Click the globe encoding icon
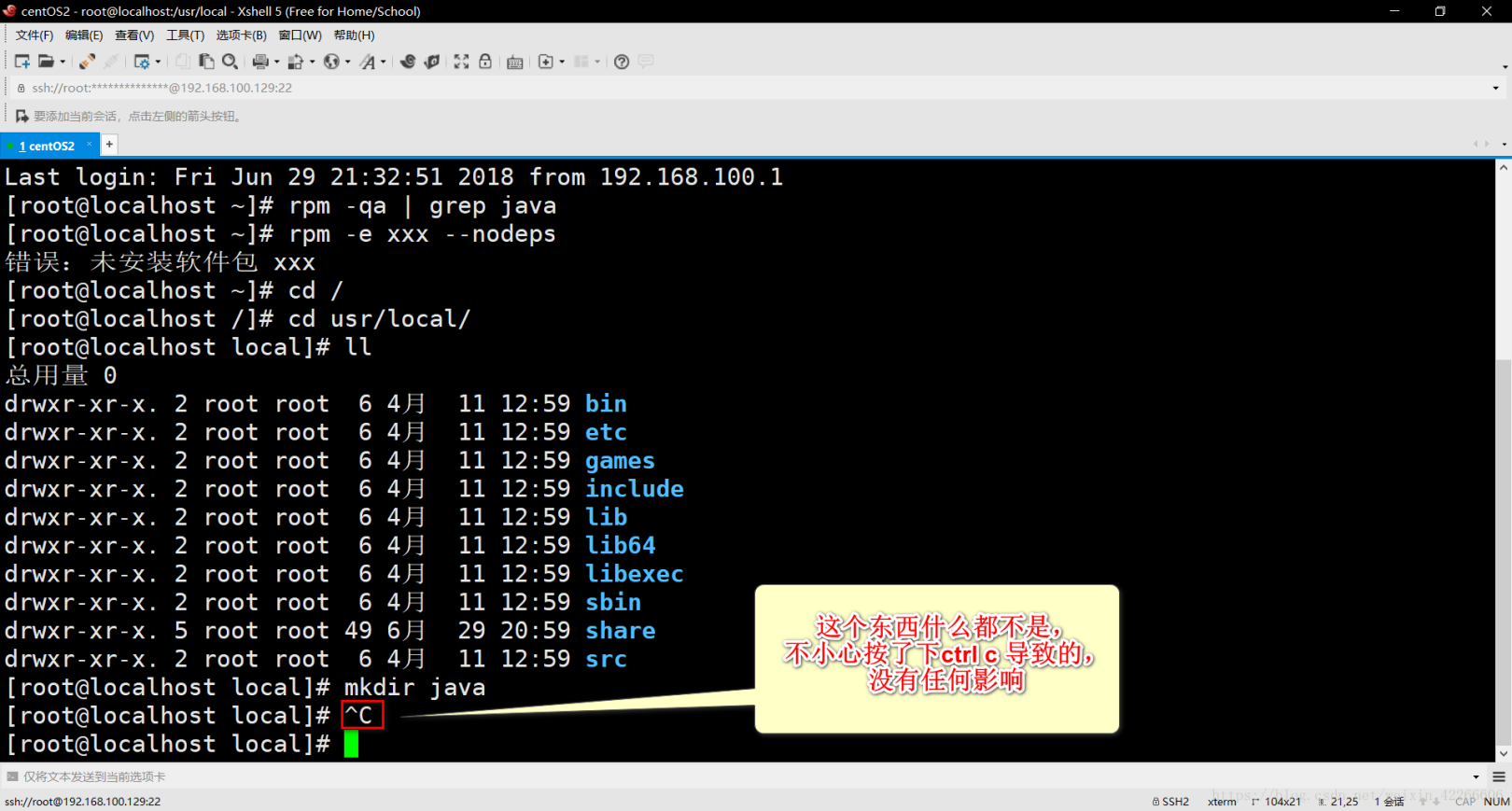The height and width of the screenshot is (811, 1512). click(331, 62)
